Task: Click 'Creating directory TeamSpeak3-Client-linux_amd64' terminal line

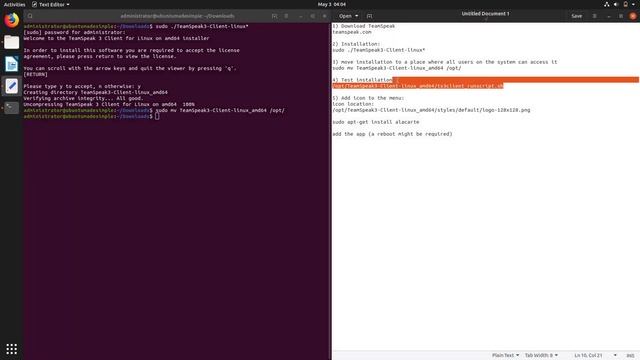Action: tap(96, 92)
